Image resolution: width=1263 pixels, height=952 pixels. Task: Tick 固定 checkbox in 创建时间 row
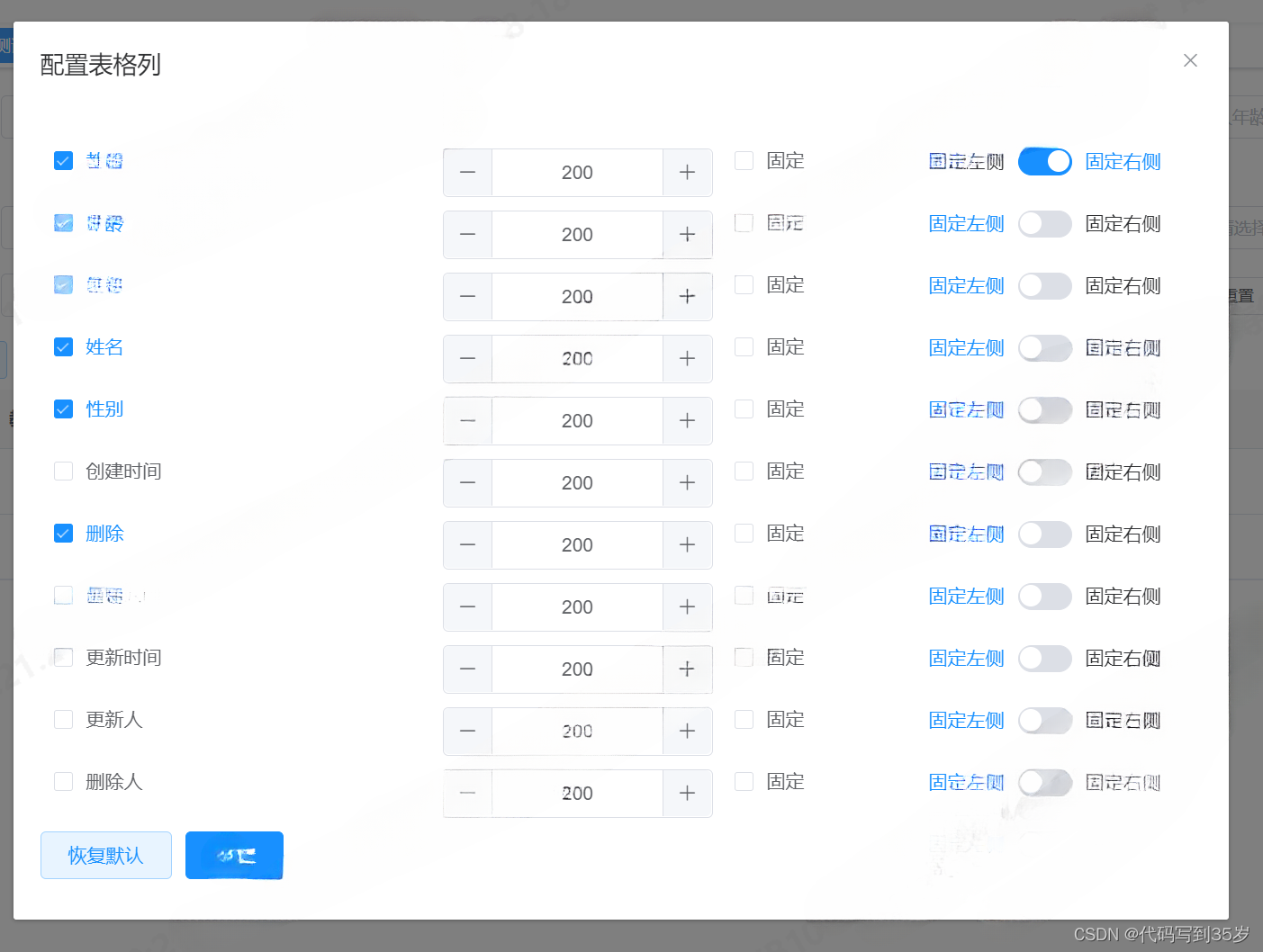pos(744,472)
